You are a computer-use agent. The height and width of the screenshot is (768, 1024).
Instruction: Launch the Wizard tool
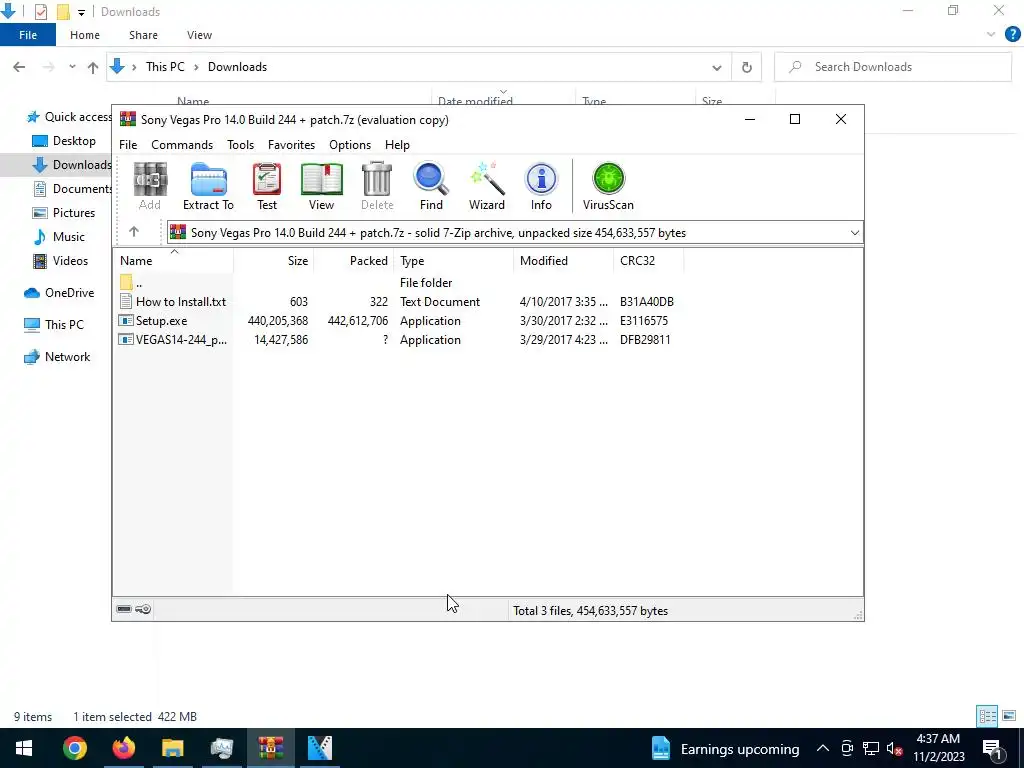tap(487, 186)
